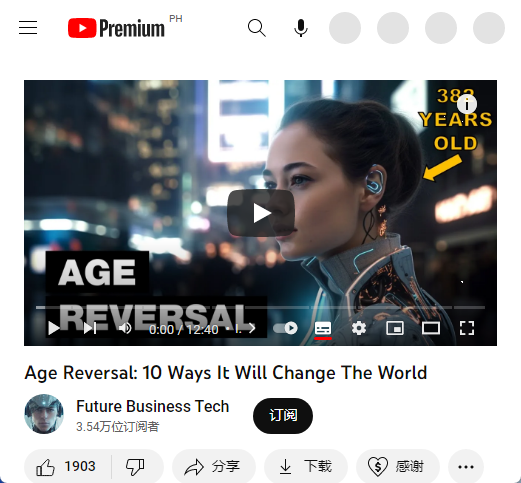This screenshot has height=483, width=521.
Task: Click the video progress bar
Action: point(260,307)
